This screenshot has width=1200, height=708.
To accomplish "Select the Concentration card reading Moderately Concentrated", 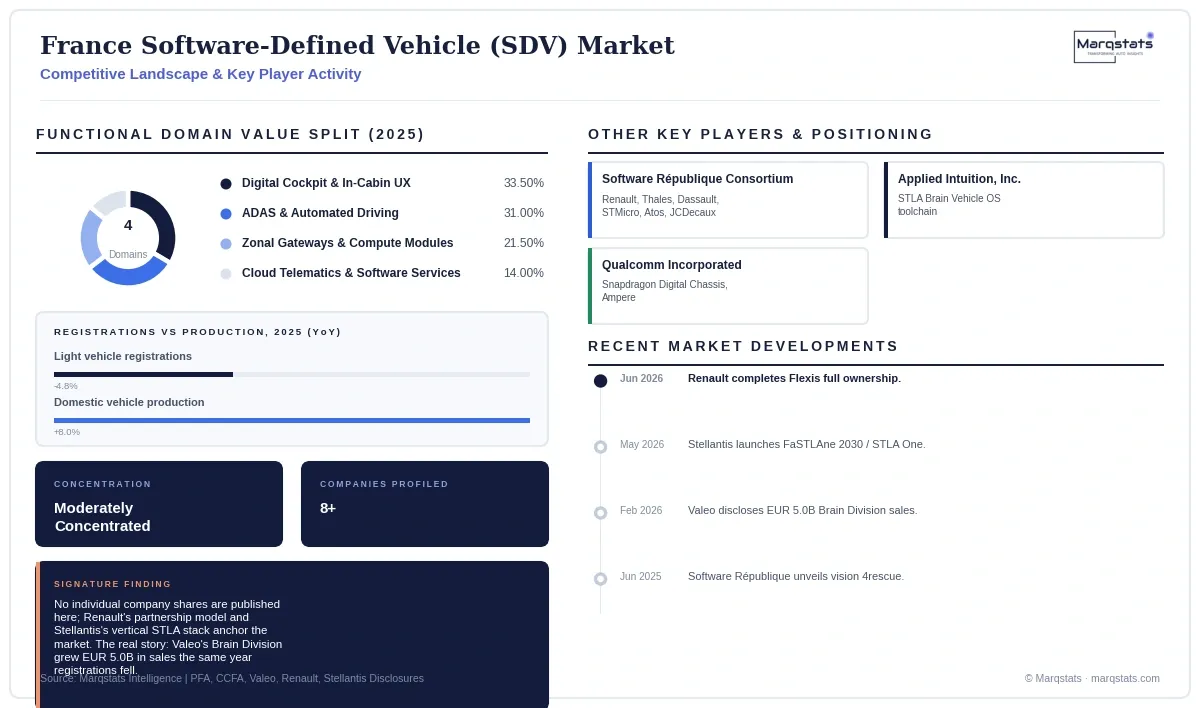I will click(159, 504).
